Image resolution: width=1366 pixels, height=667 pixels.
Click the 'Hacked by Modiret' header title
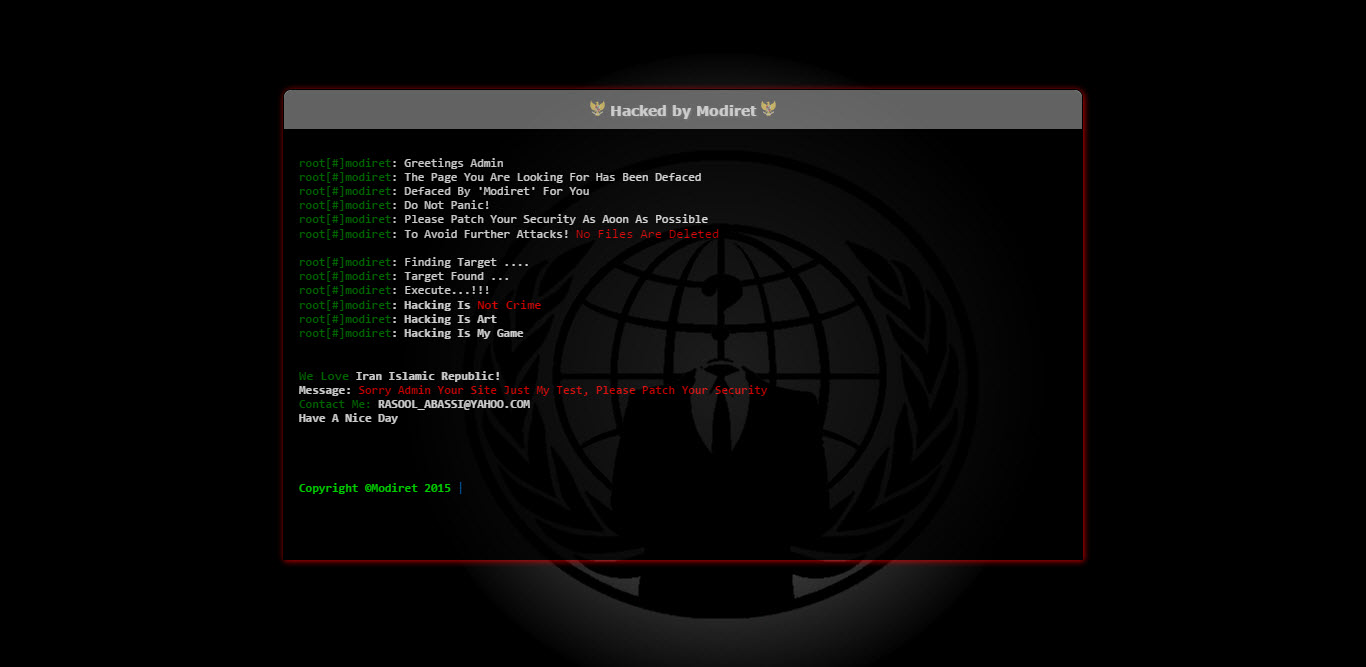coord(683,111)
